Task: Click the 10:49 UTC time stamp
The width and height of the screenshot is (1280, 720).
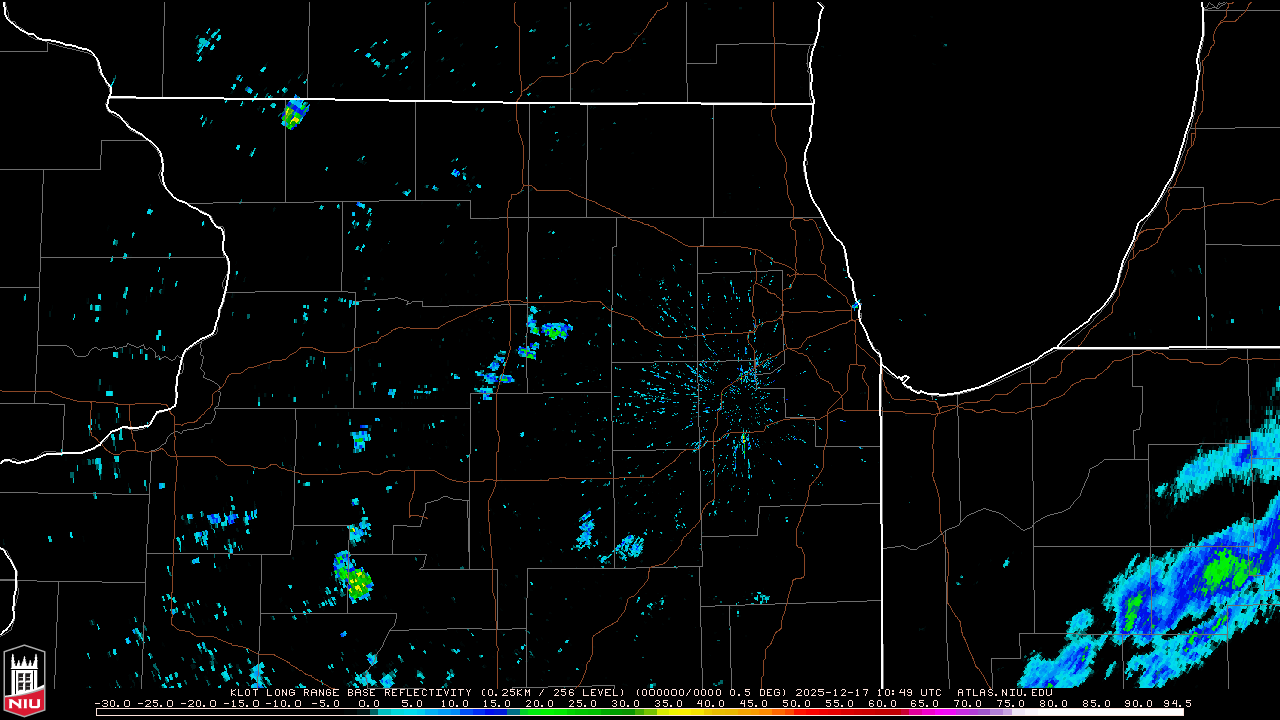Action: coord(908,692)
